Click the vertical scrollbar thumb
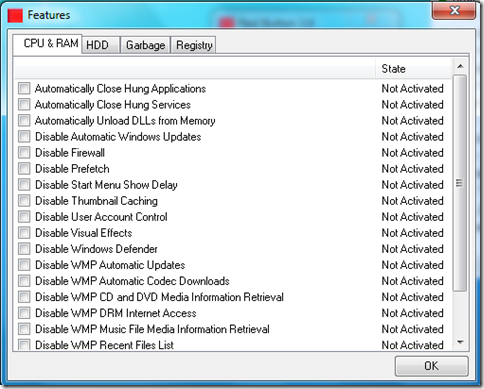 tap(460, 183)
